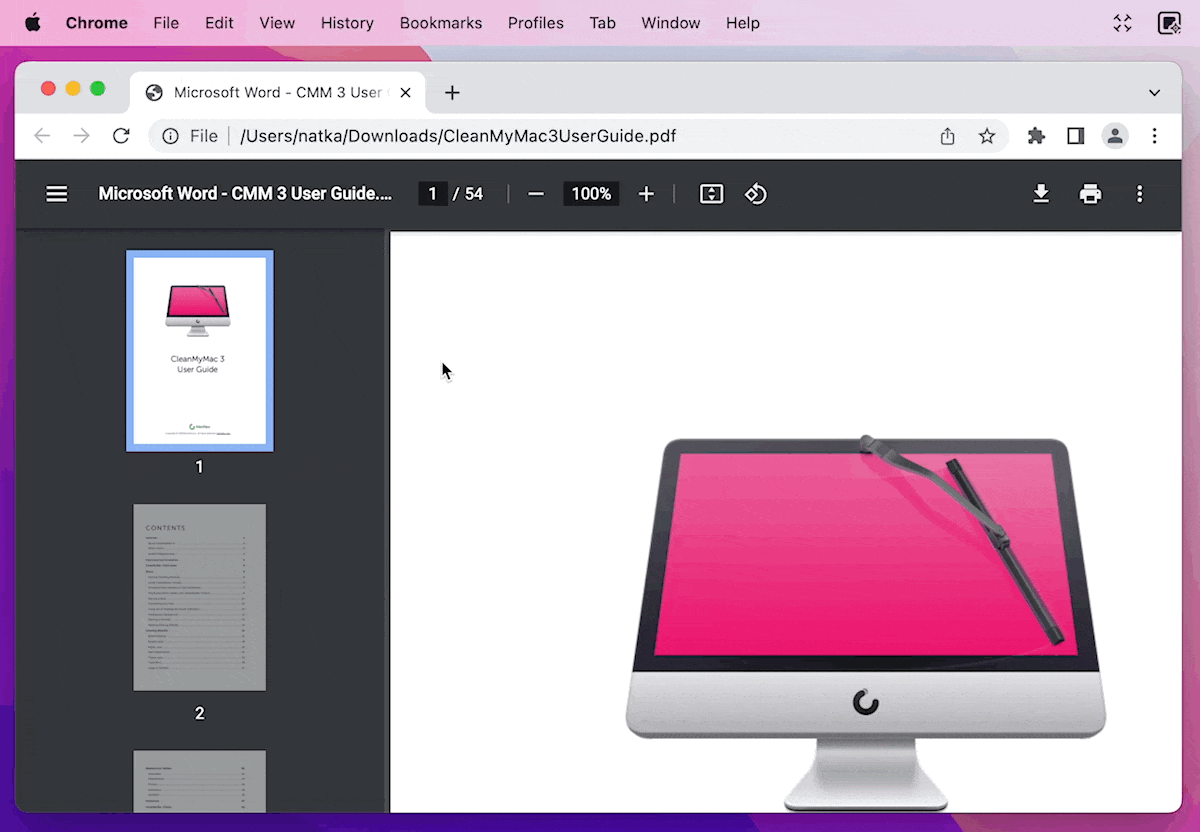Zoom out with the minus icon
Screen dimensions: 1200x832
coord(536,194)
